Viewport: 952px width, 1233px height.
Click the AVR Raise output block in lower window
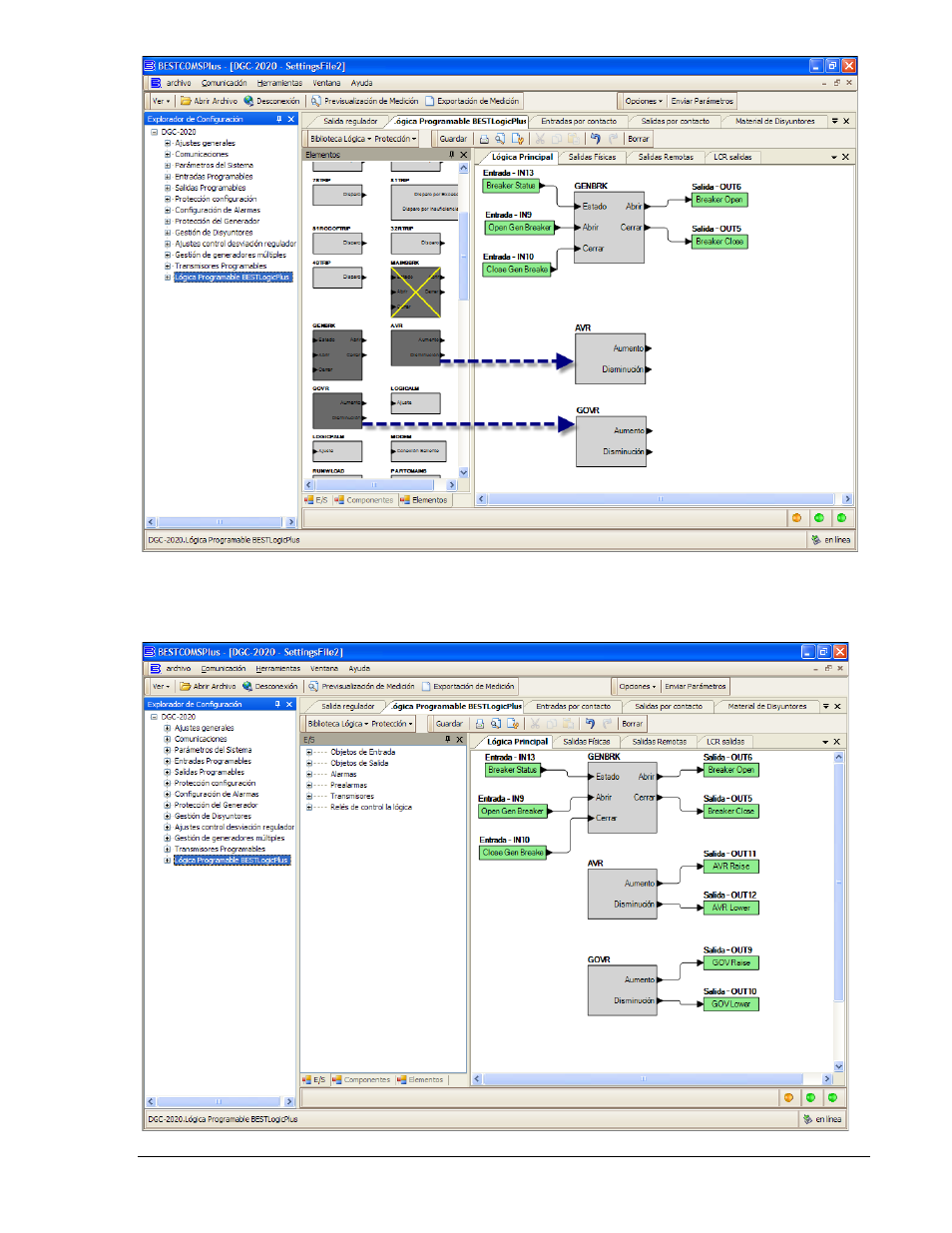pos(731,867)
